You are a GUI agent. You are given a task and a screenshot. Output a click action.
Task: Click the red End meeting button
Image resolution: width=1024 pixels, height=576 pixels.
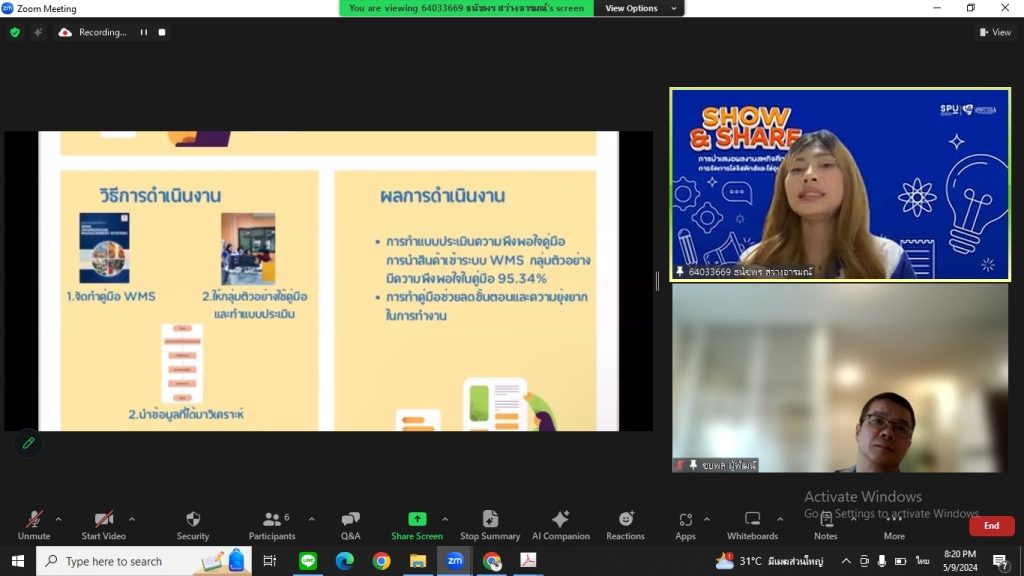click(991, 526)
